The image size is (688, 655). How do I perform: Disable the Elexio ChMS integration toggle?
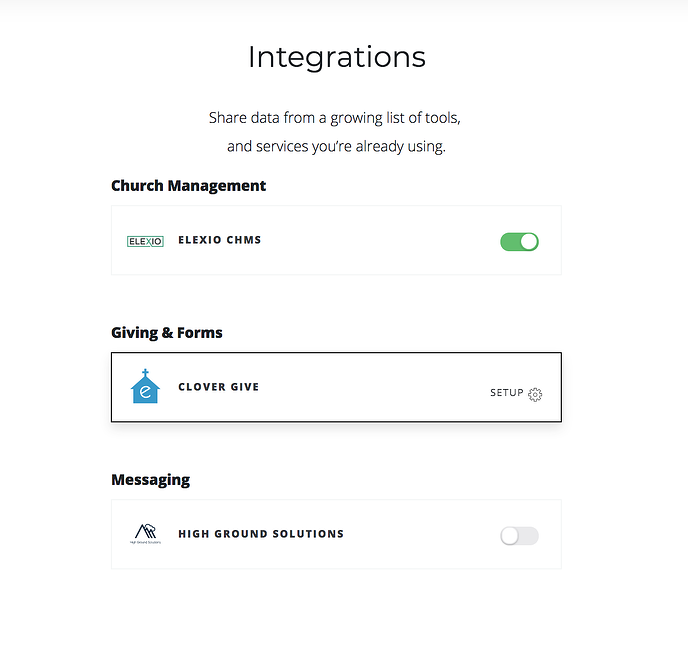(520, 242)
